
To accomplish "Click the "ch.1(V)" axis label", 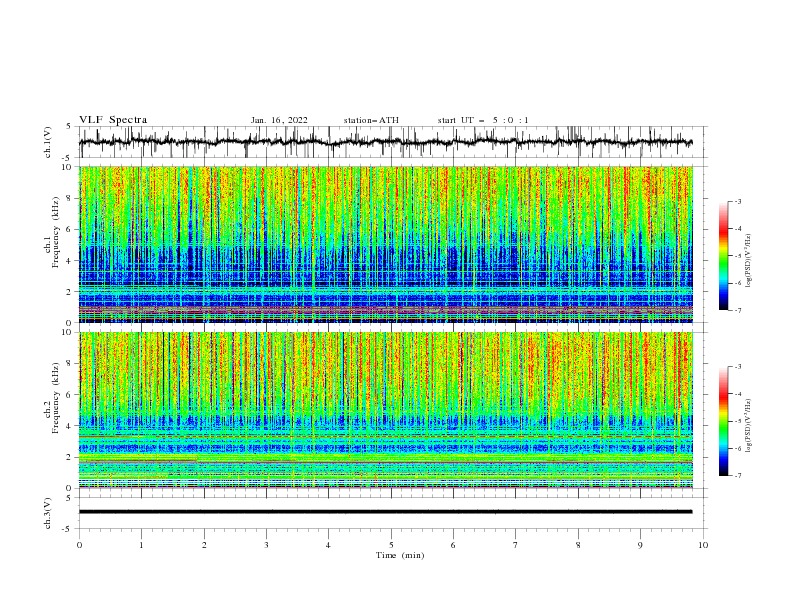I will 48,142.
